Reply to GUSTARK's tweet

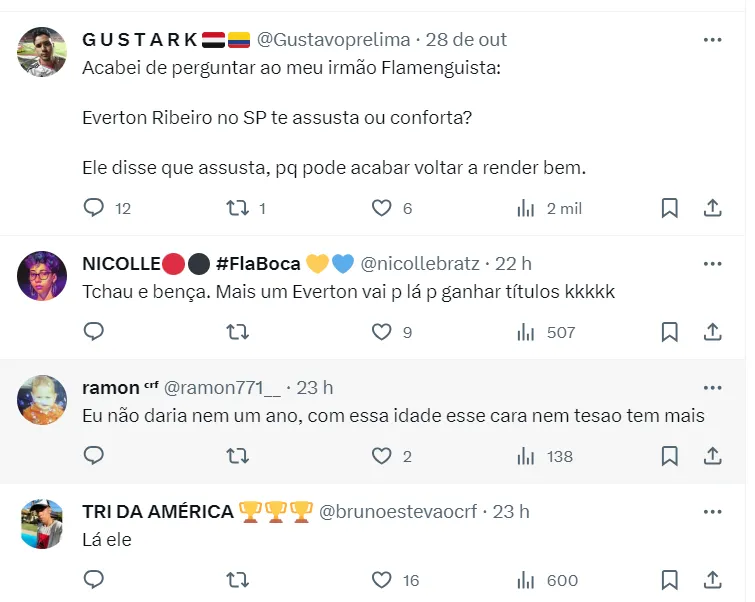(x=94, y=208)
